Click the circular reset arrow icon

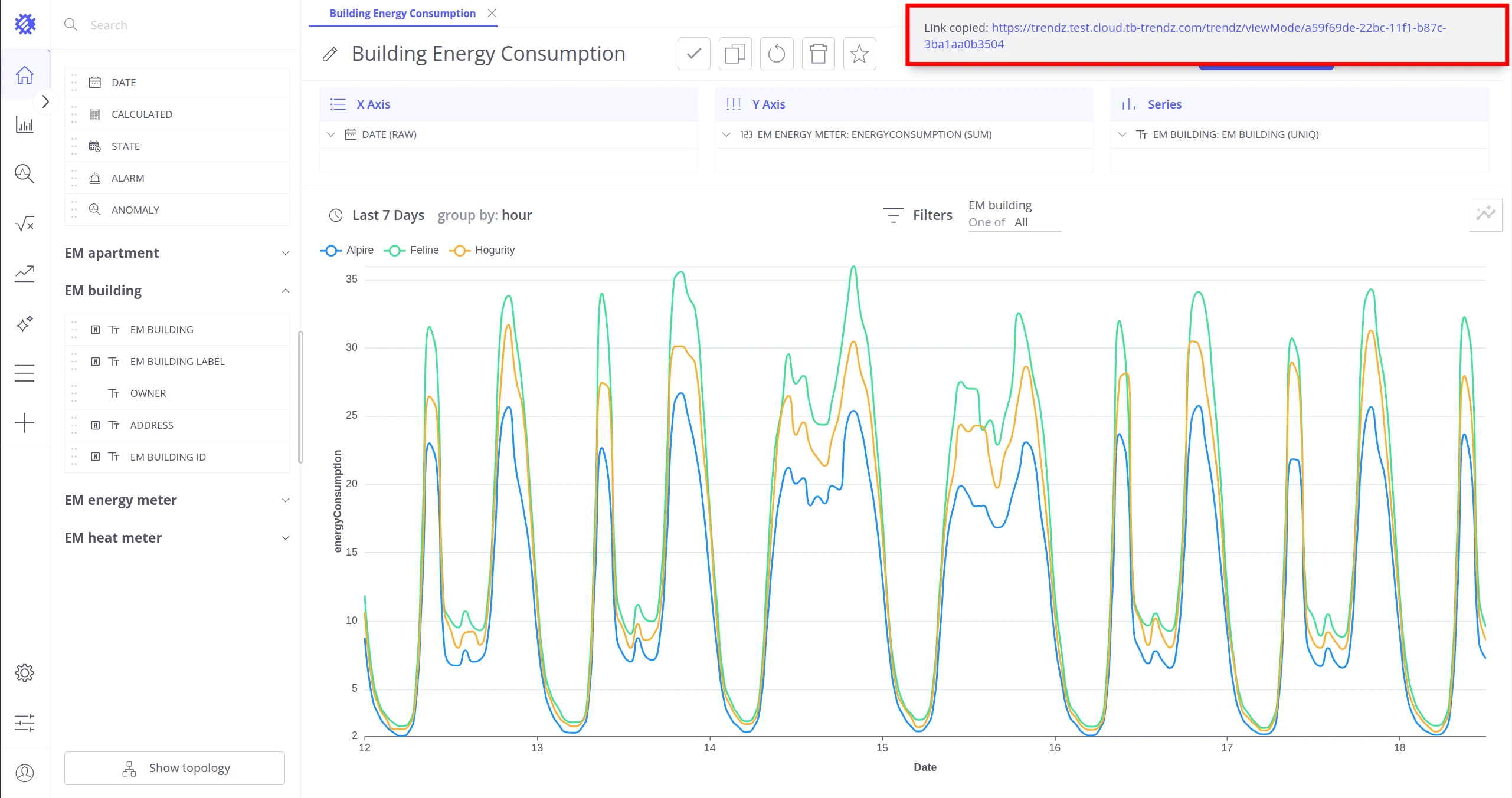tap(777, 54)
